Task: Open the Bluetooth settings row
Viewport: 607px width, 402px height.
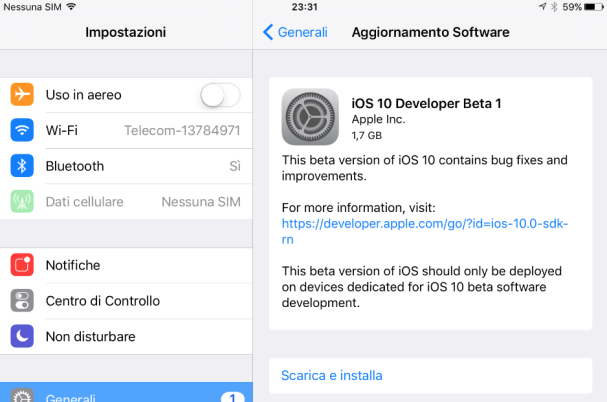Action: coord(126,166)
